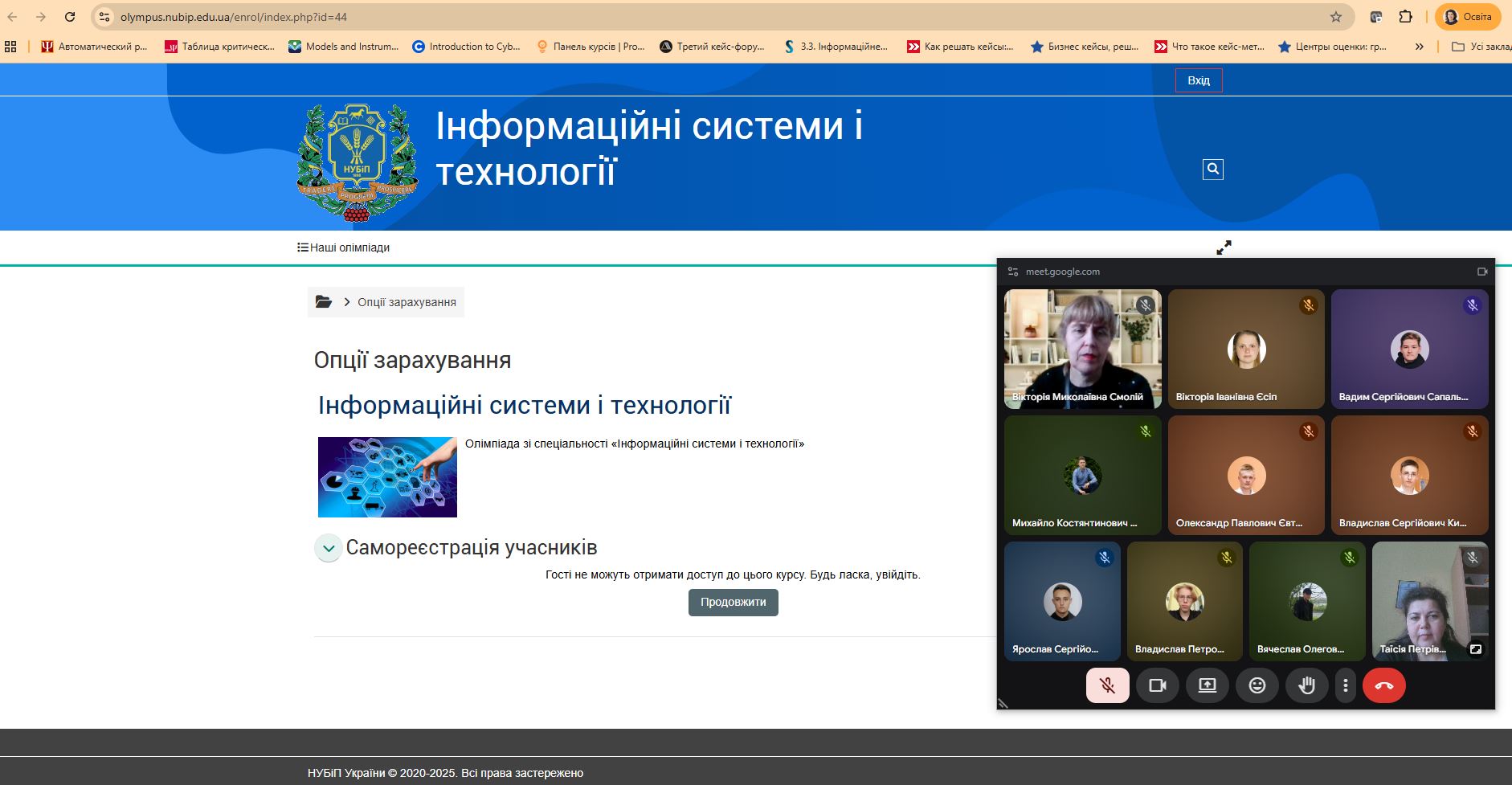This screenshot has height=785, width=1512.
Task: Collapse the Самореєстрація учасників section
Action: 328,548
